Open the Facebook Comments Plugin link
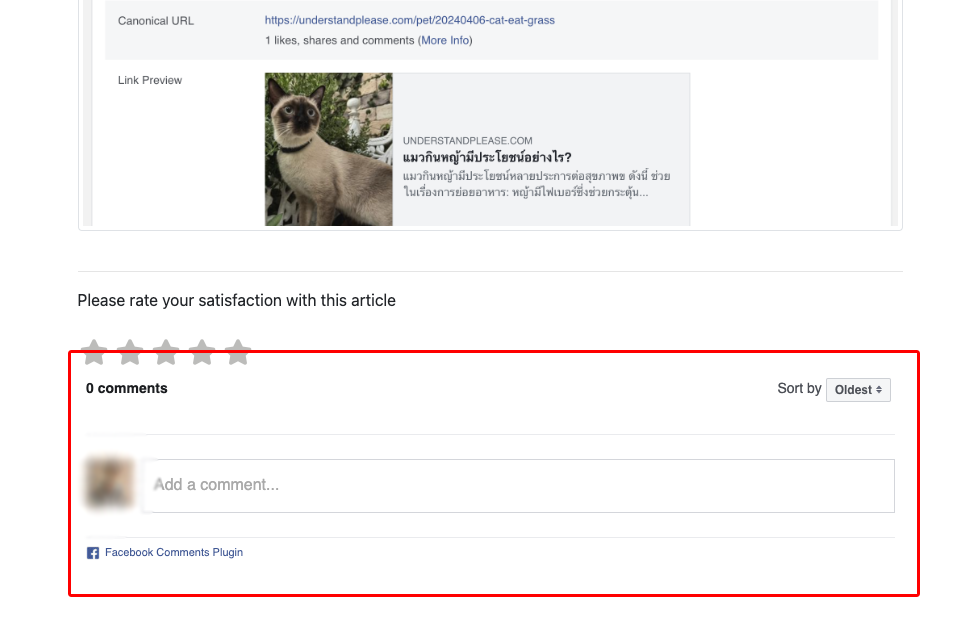This screenshot has height=624, width=966. 174,553
